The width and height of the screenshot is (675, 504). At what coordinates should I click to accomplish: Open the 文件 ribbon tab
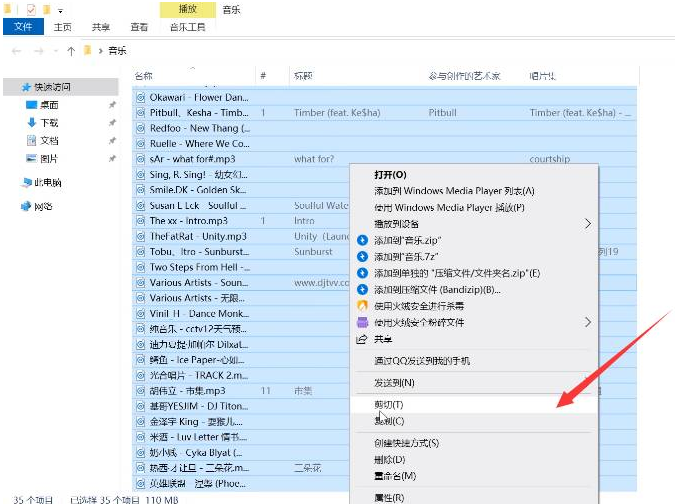coord(23,27)
